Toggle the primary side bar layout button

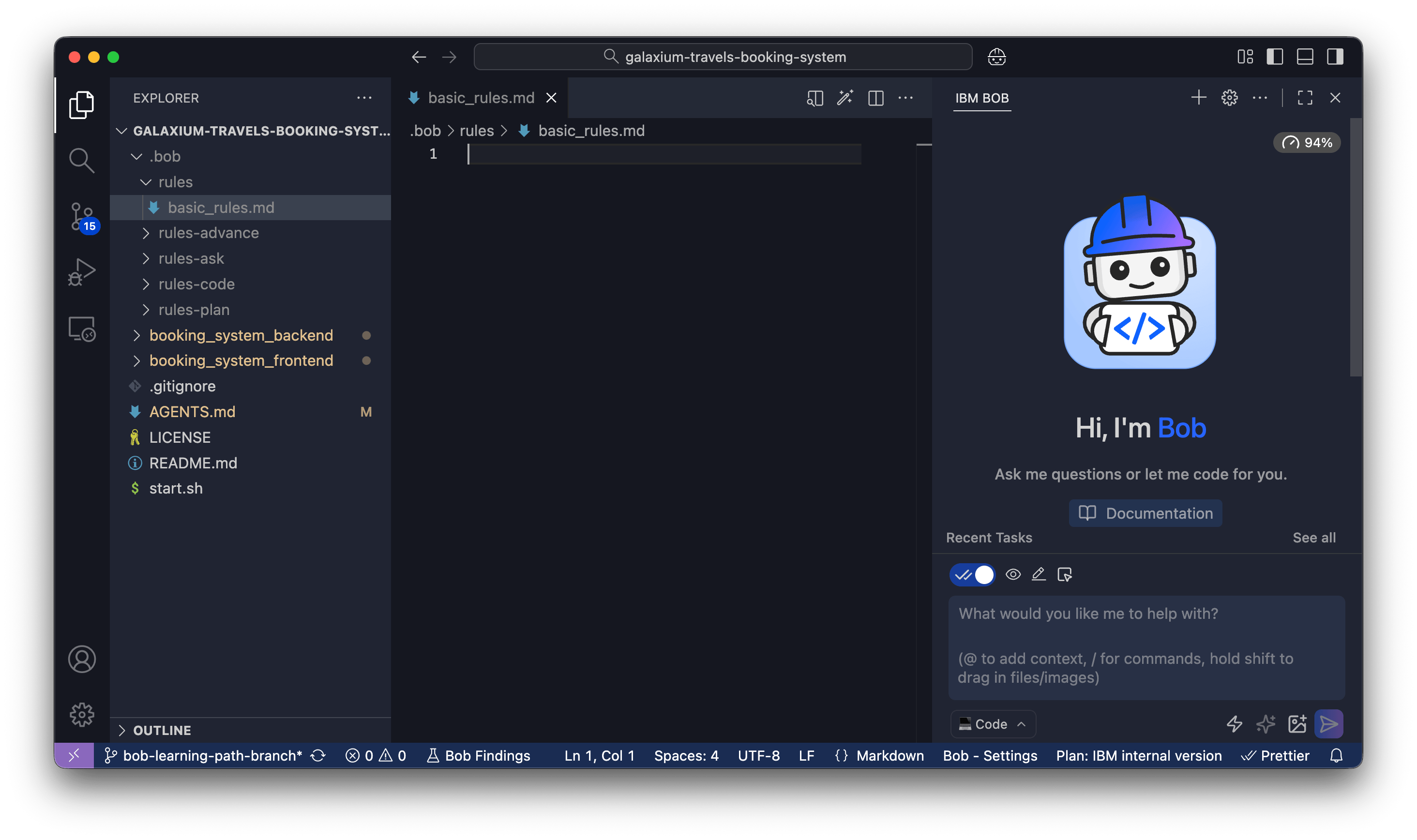click(1274, 57)
